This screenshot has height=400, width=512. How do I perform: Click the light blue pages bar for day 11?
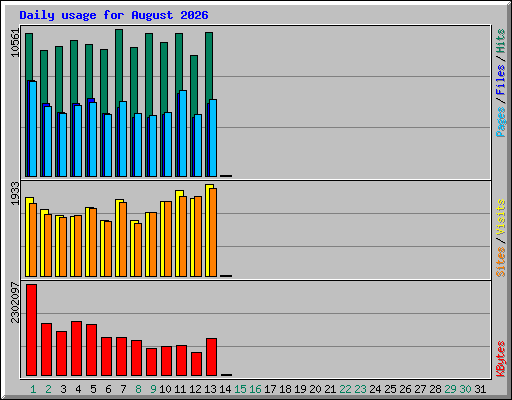click(183, 133)
